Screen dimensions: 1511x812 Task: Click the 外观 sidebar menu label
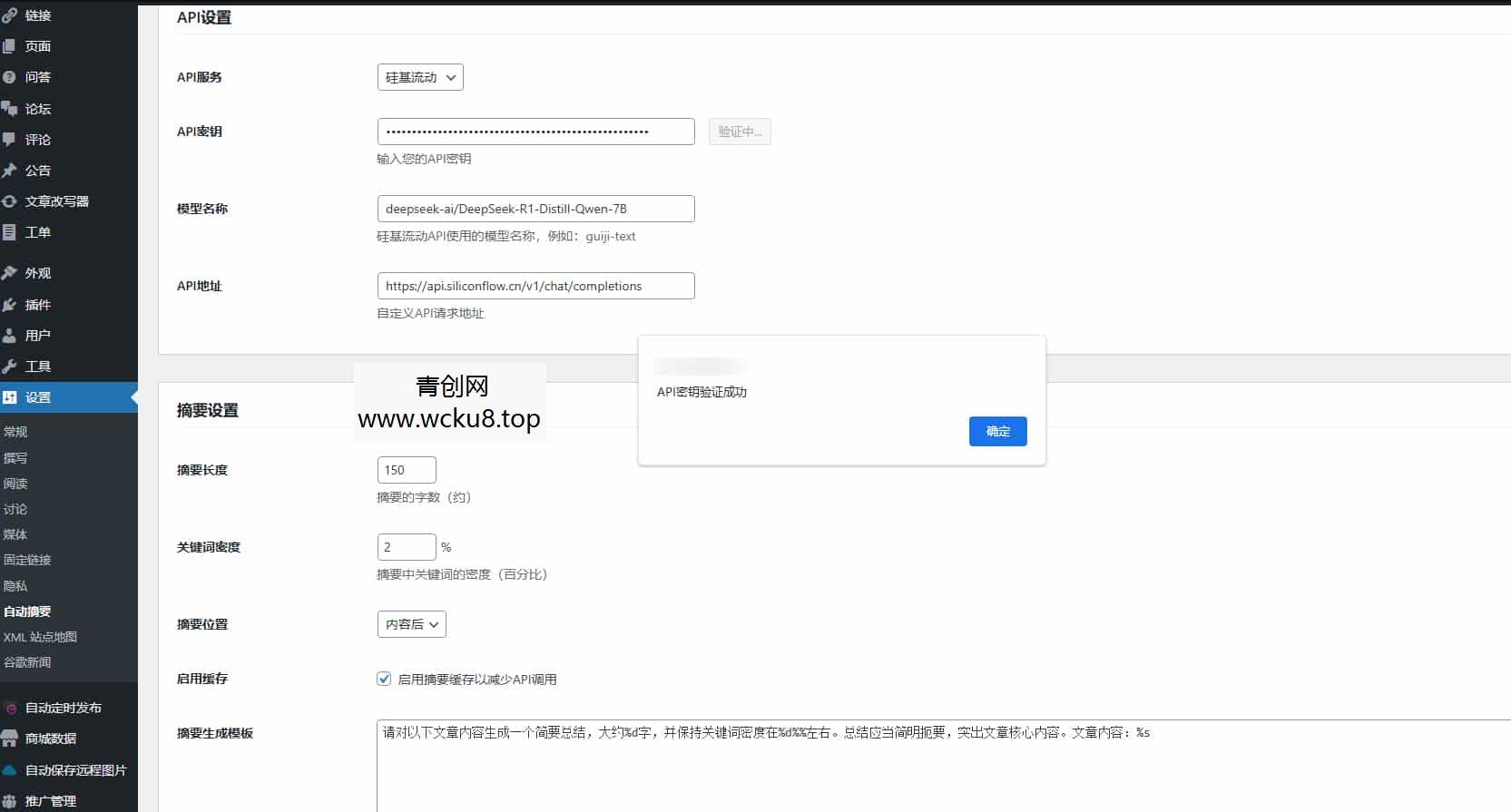pos(38,273)
